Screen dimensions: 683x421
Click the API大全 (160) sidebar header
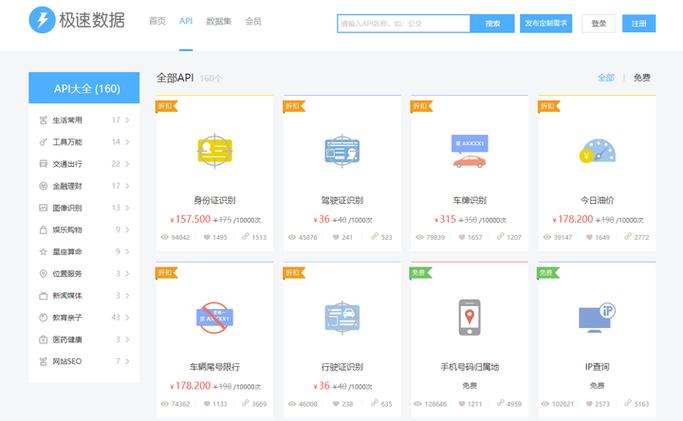[84, 88]
